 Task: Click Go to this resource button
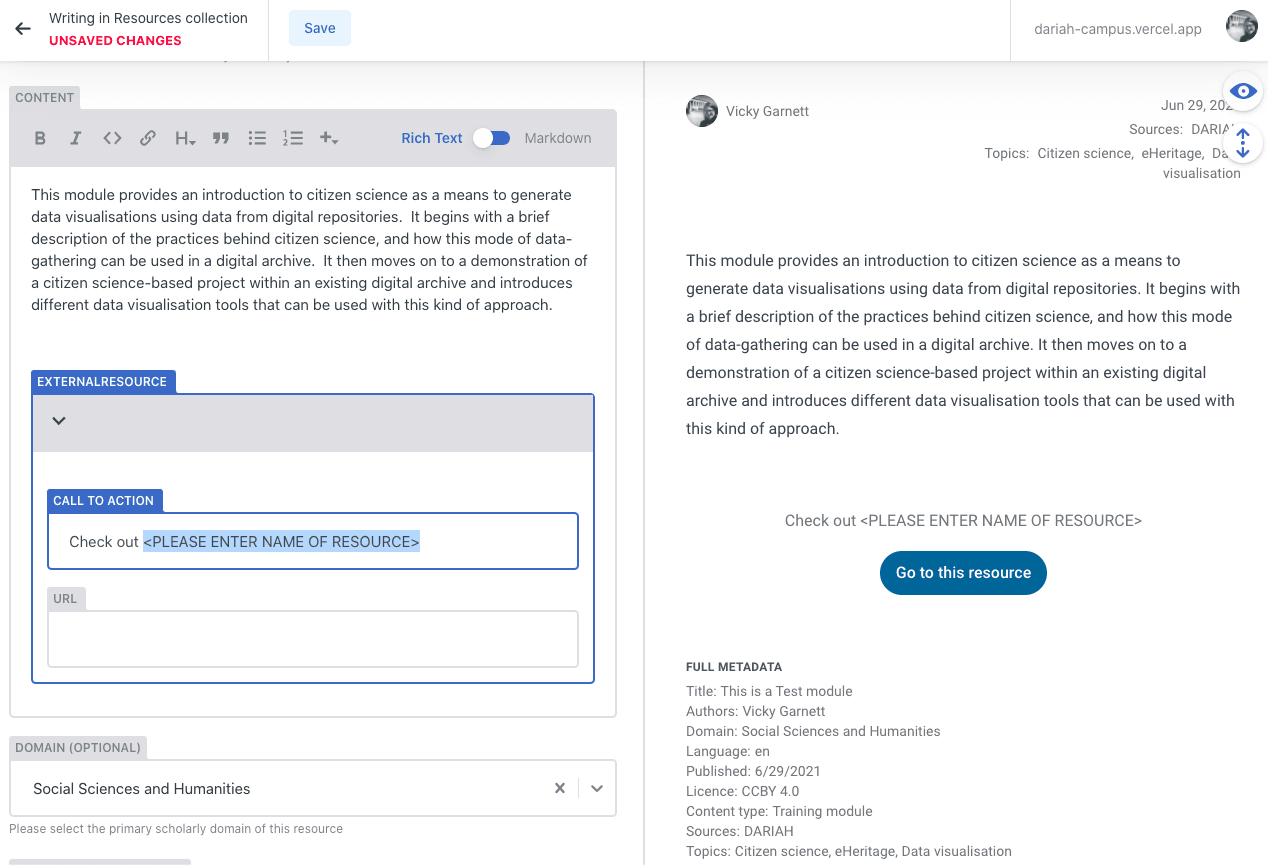[x=963, y=573]
